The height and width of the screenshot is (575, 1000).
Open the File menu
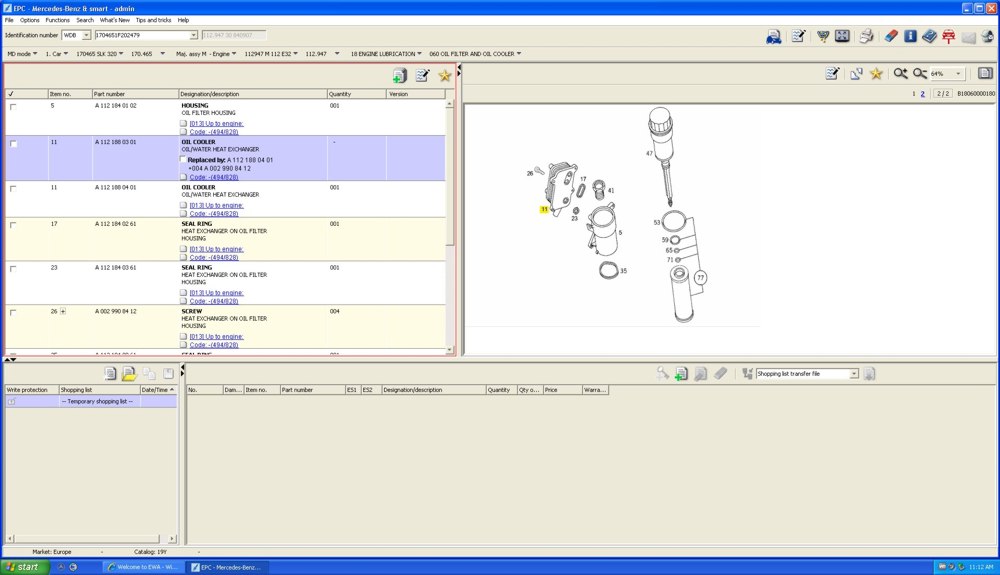click(x=9, y=20)
